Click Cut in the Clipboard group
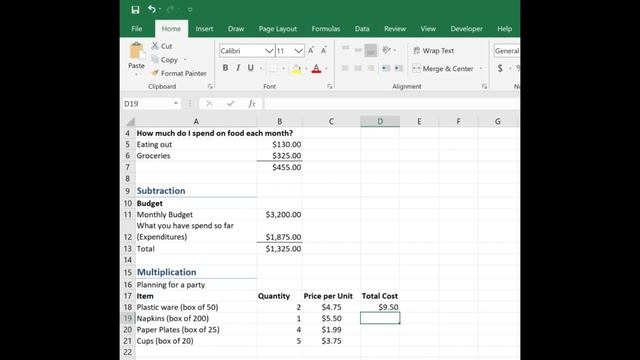Viewport: 640px width, 360px height. [162, 46]
